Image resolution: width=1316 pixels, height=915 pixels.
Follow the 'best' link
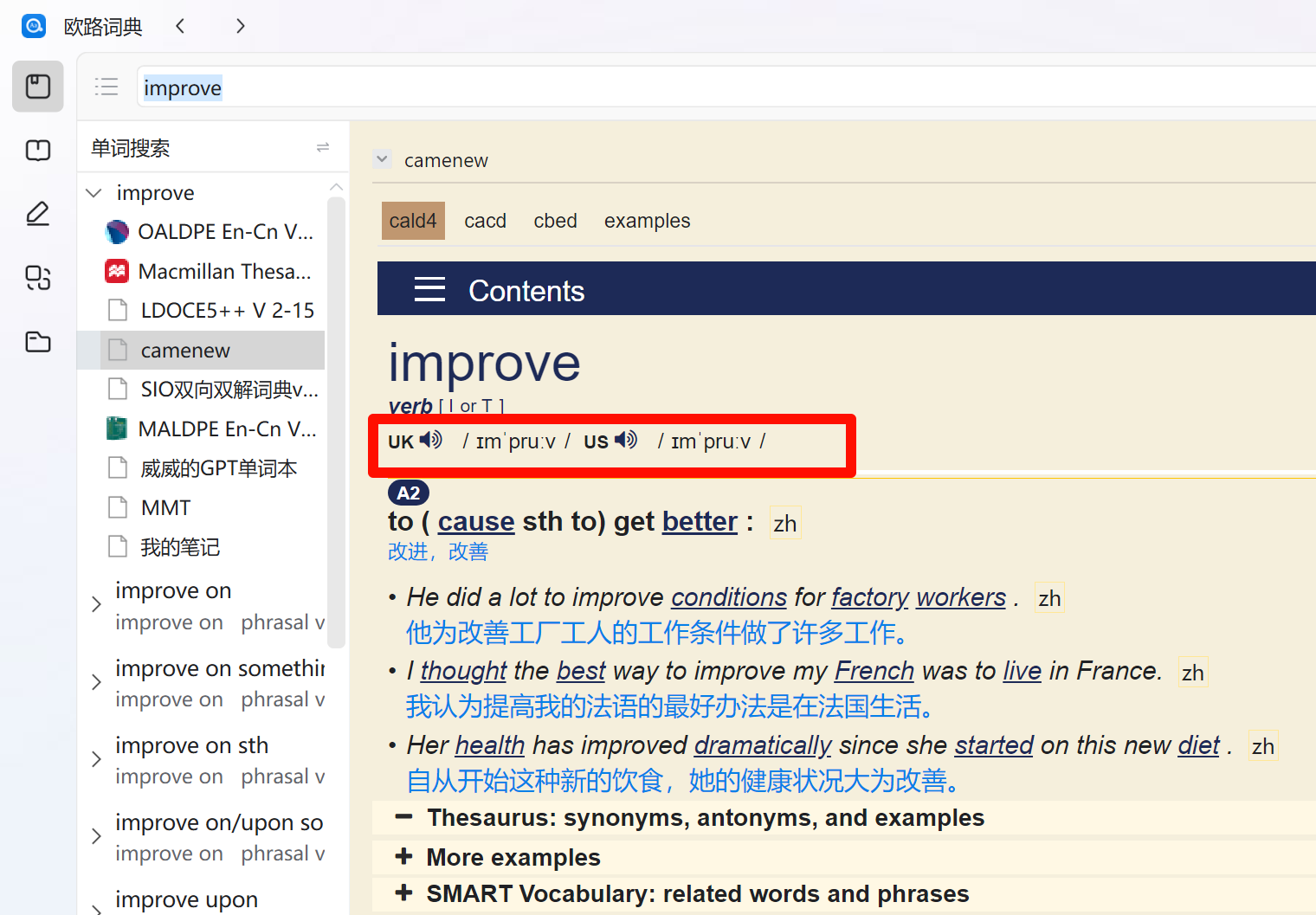[581, 671]
